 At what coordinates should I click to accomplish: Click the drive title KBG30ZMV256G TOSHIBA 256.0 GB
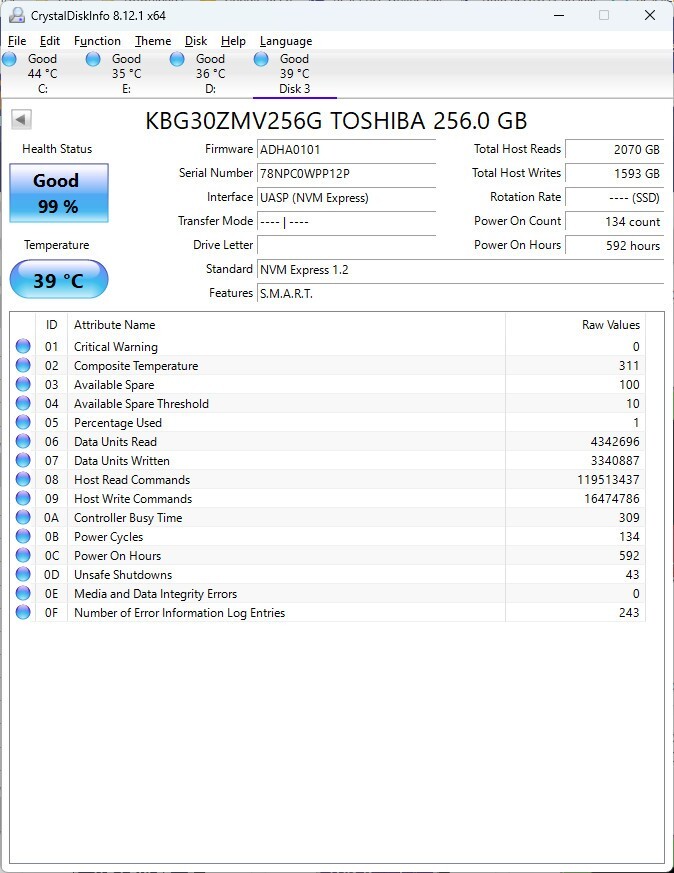(336, 121)
